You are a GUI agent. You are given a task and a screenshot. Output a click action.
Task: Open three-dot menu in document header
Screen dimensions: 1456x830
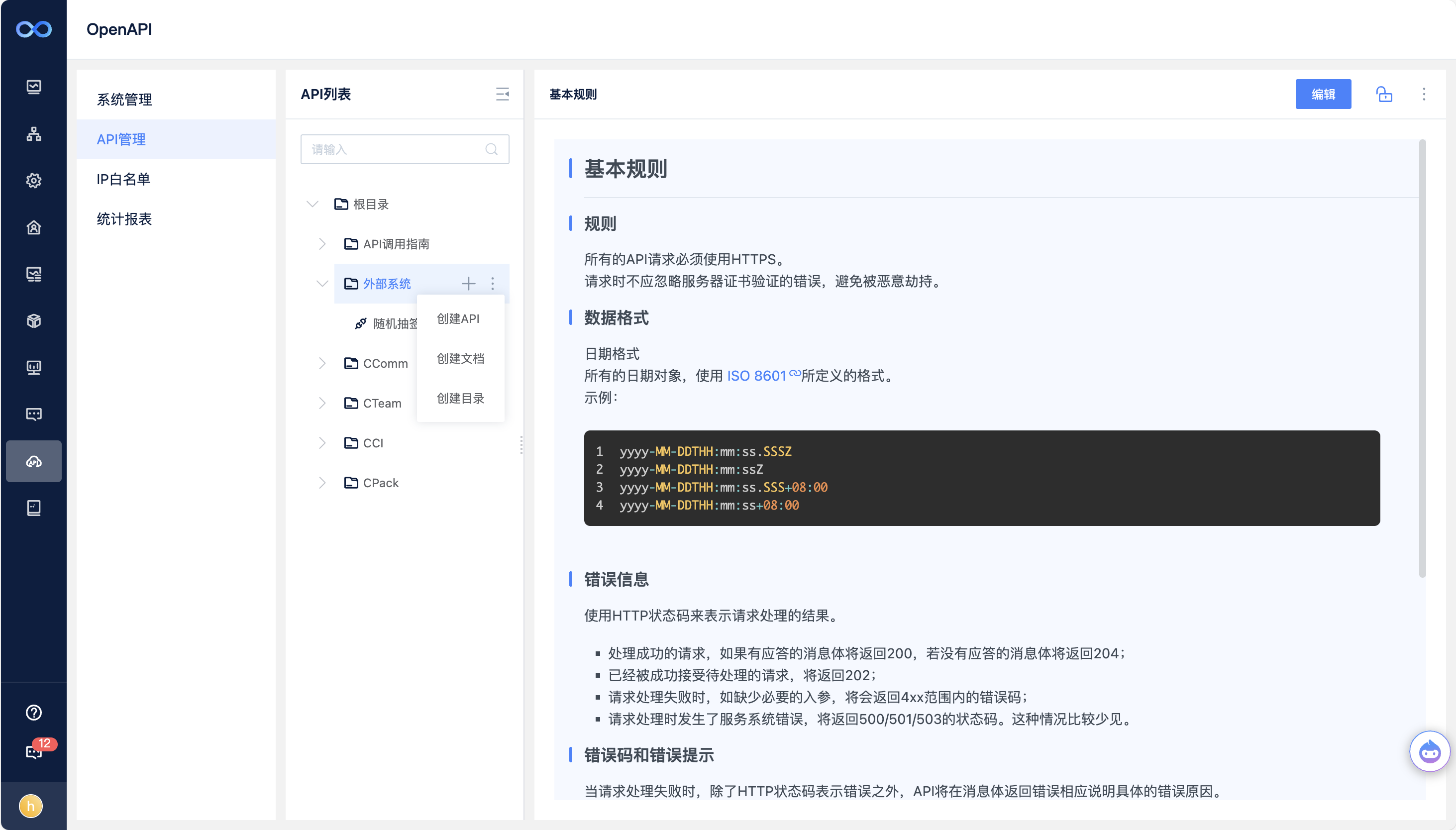tap(1424, 94)
